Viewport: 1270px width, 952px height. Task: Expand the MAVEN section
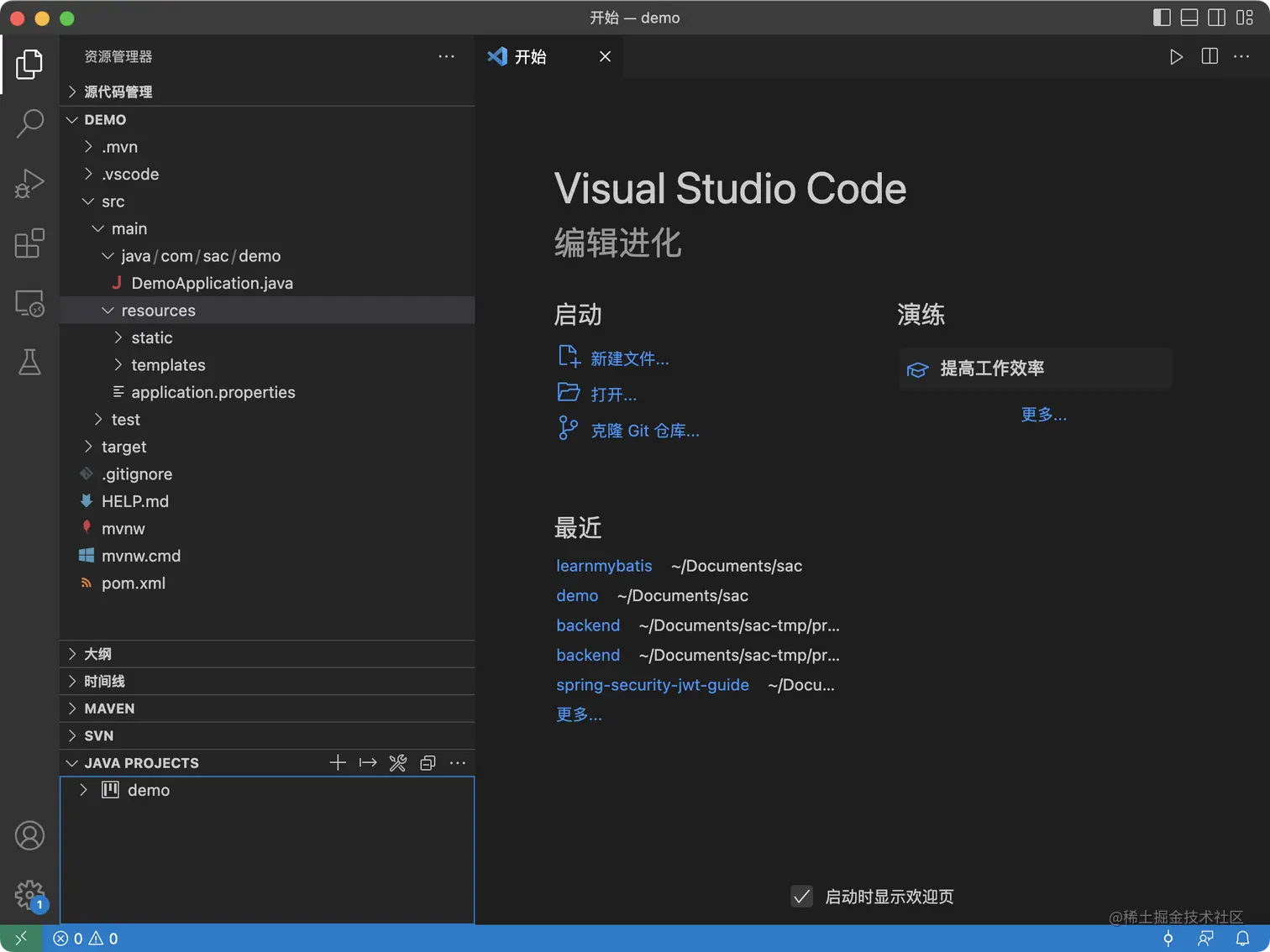267,709
